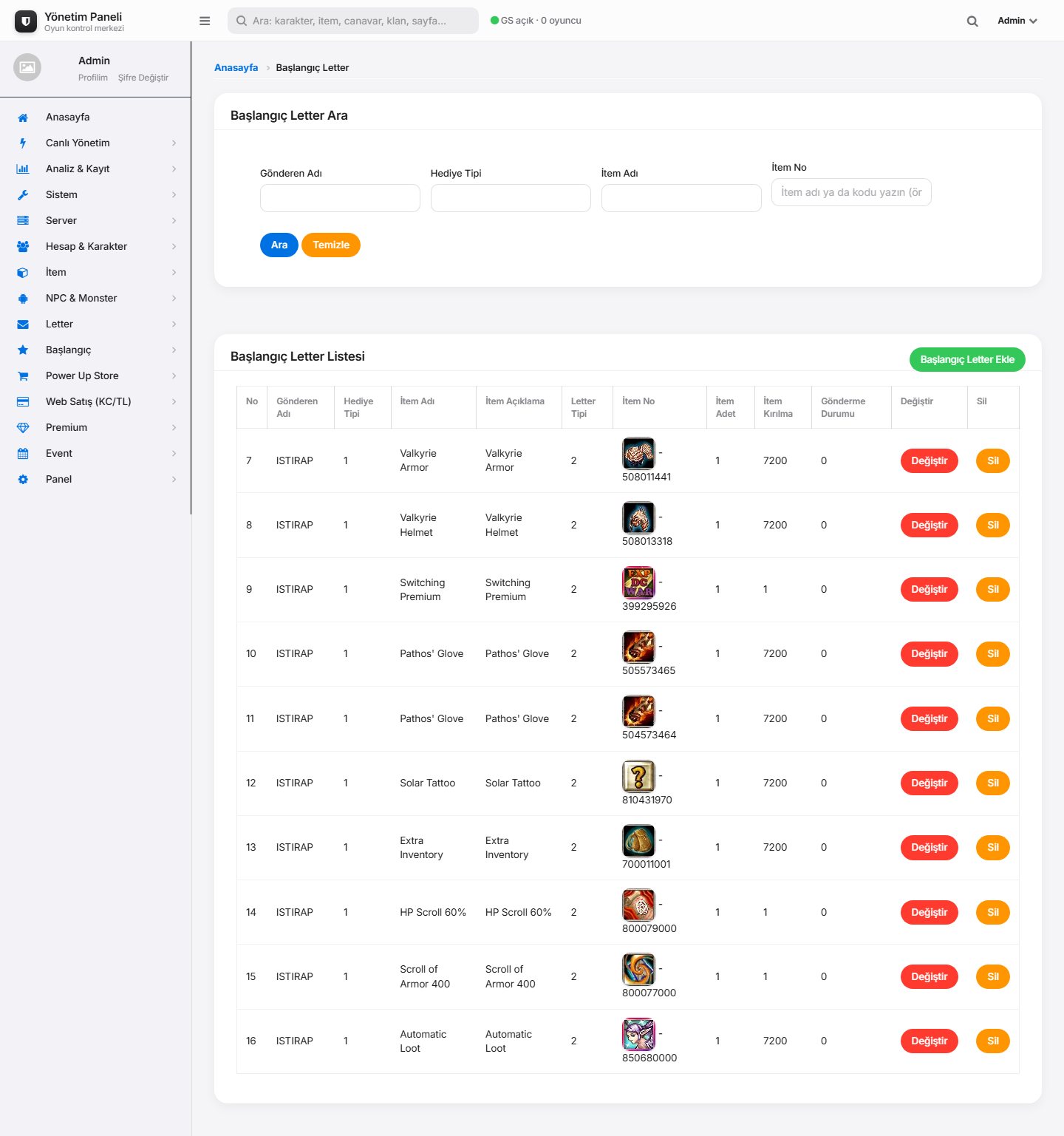Viewport: 1064px width, 1136px height.
Task: Click the Başlangıç Letter Ekle button
Action: 967,359
